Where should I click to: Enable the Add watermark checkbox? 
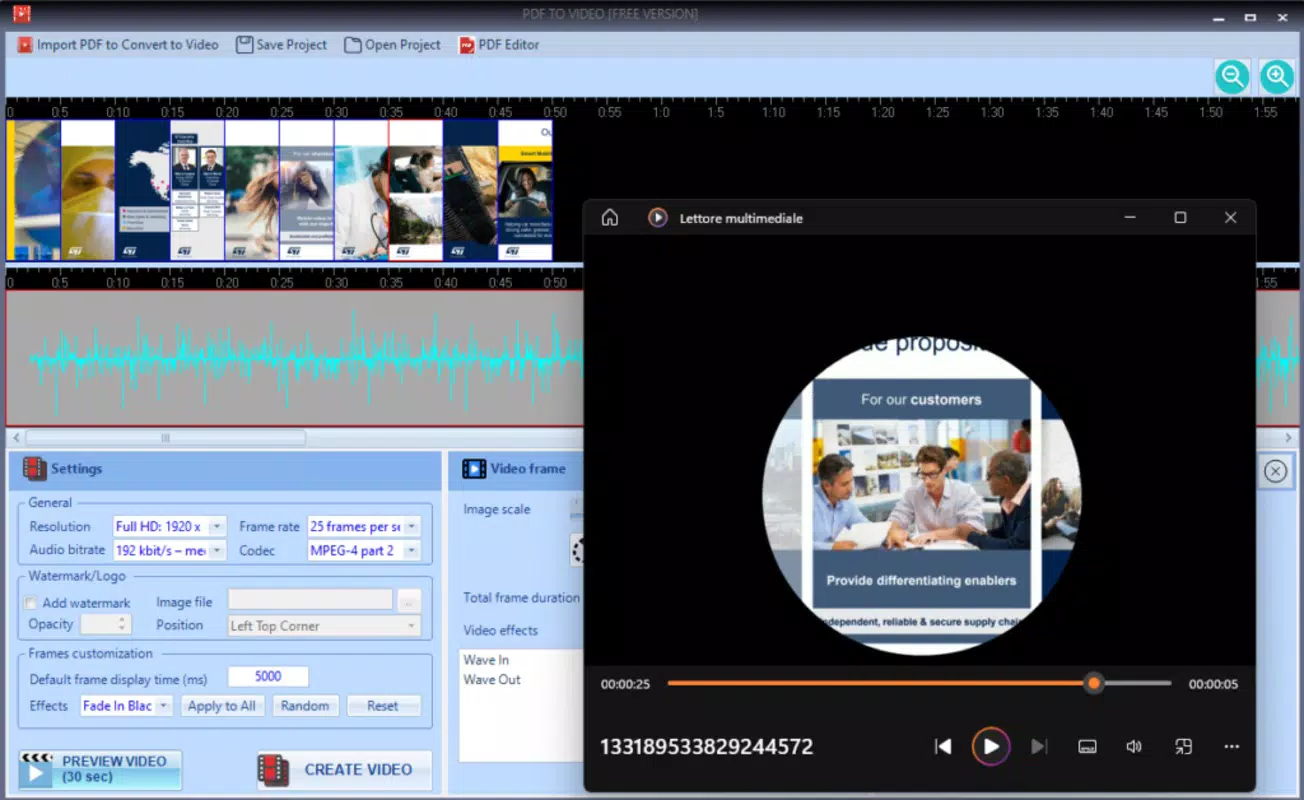31,603
